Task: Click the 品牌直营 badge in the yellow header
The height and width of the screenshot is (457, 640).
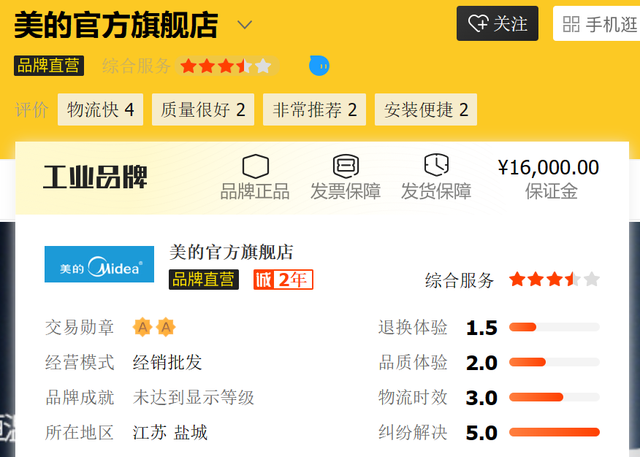Action: point(49,66)
